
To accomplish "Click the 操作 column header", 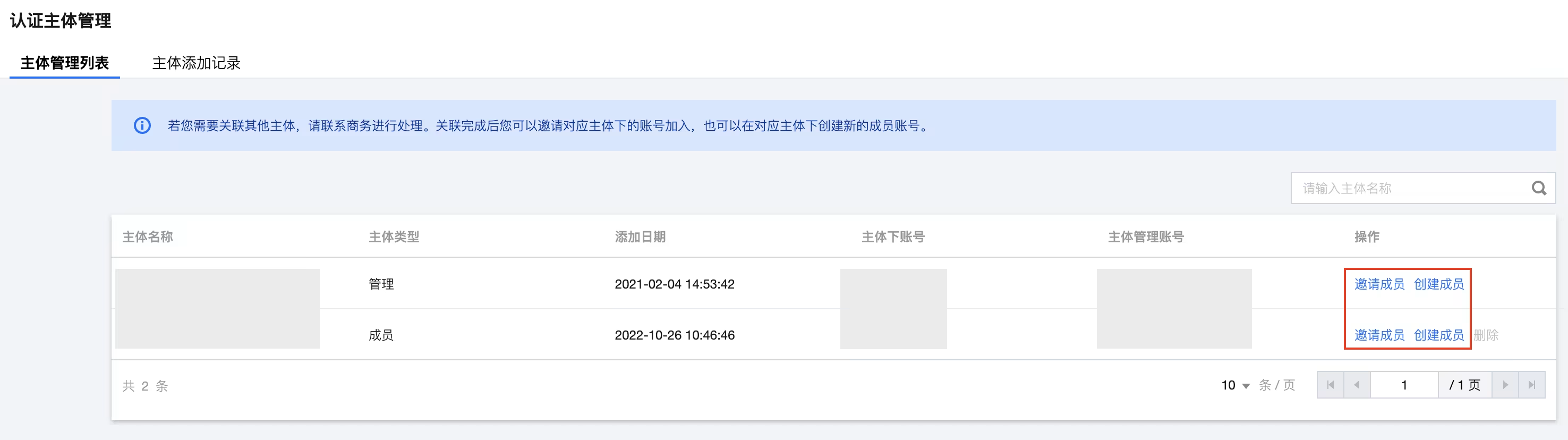I will click(x=1367, y=236).
